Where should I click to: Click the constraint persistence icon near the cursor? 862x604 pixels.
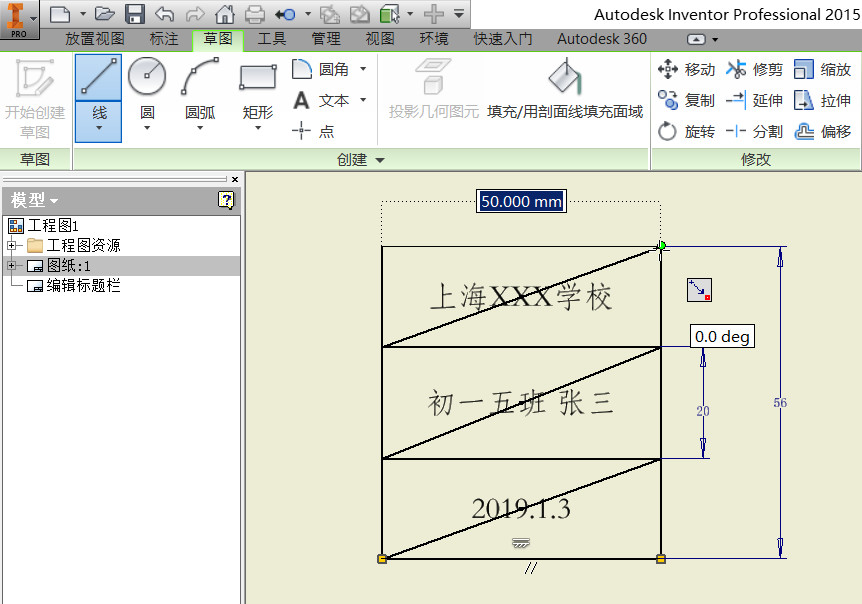[x=699, y=290]
